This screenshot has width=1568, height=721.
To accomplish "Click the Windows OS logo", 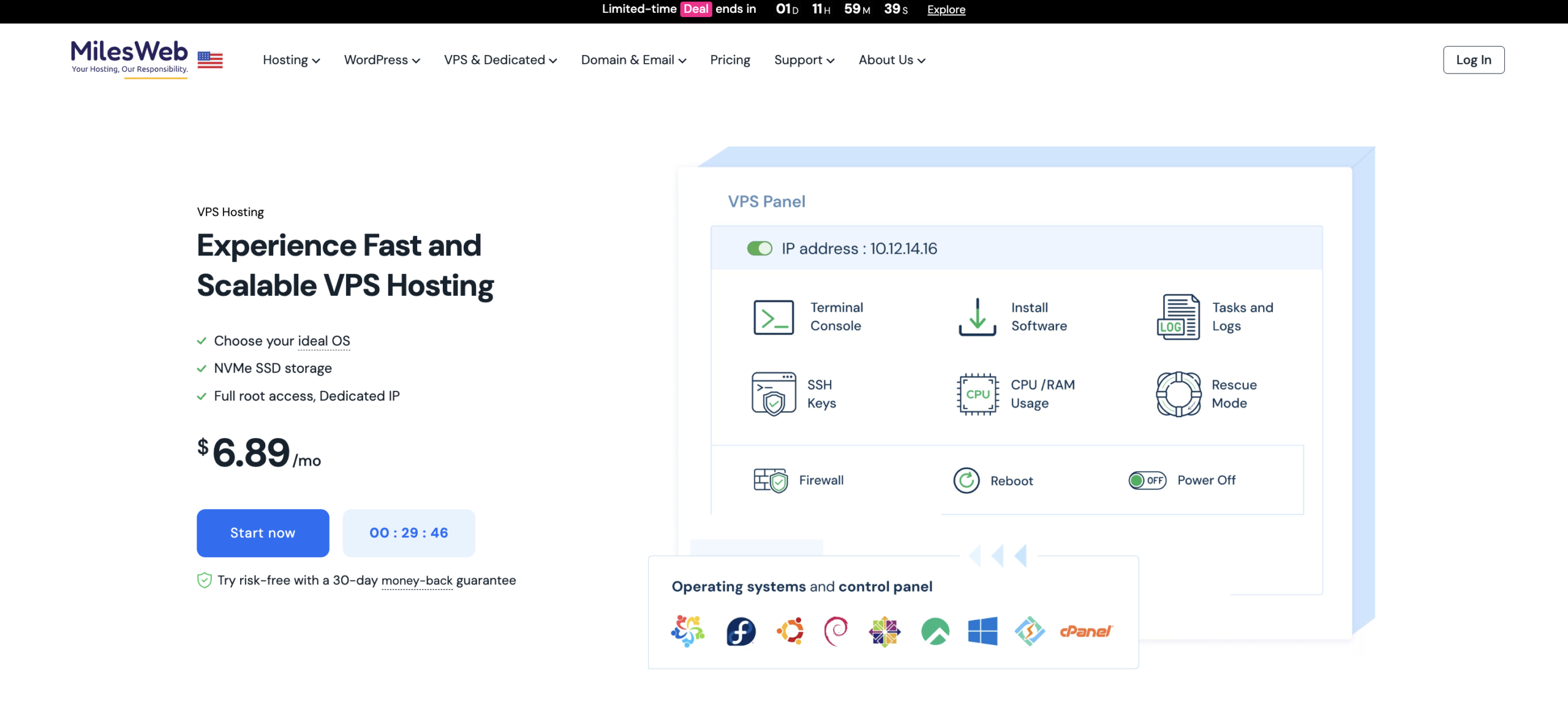I will click(982, 631).
